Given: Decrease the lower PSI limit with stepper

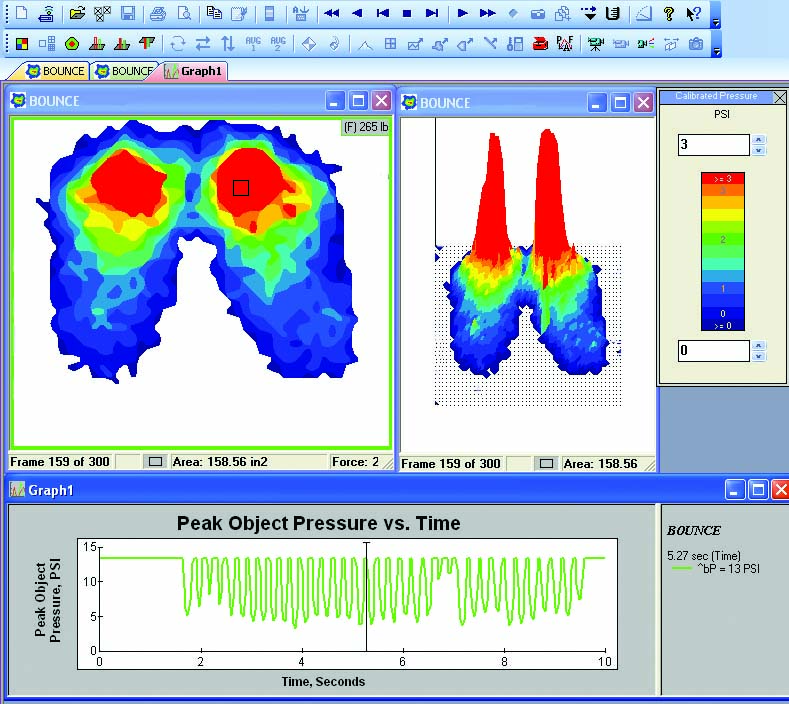Looking at the screenshot, I should [x=759, y=356].
